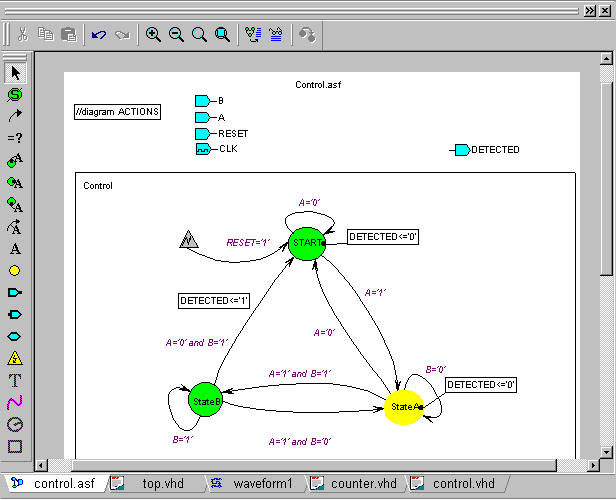Pick the green State tool
The height and width of the screenshot is (500, 616).
click(x=15, y=94)
